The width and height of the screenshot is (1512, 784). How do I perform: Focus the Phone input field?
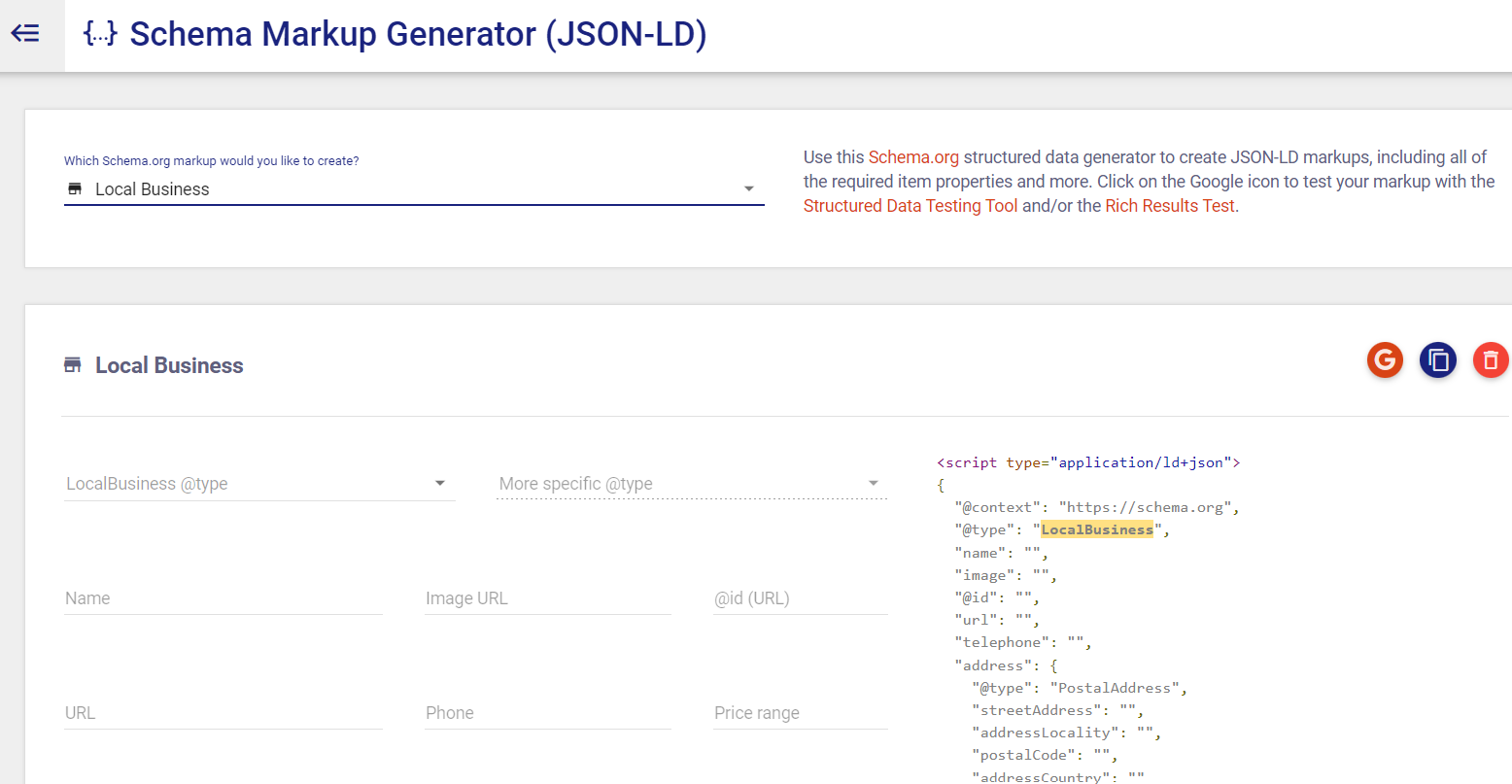547,713
